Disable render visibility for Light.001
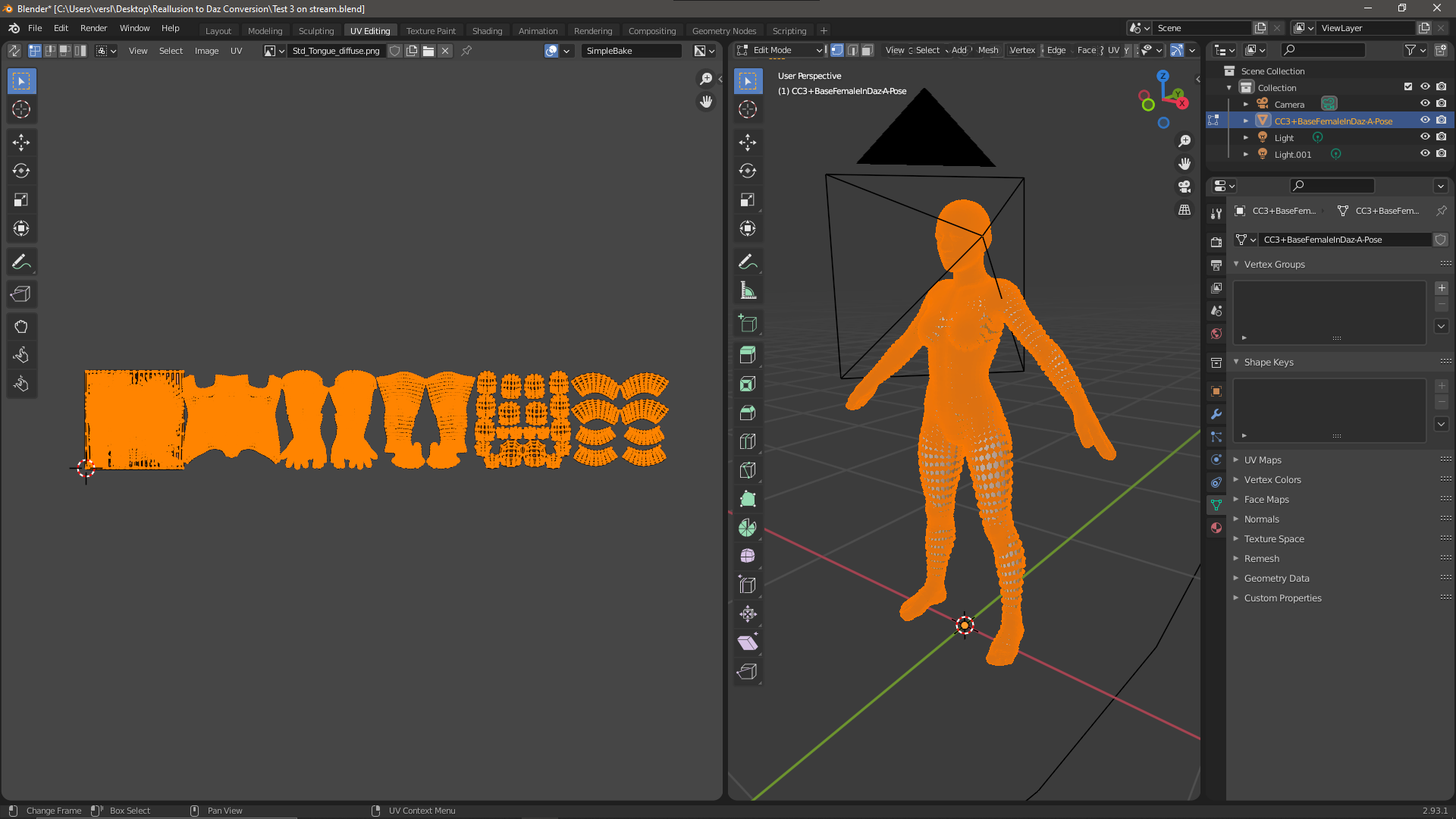 click(1442, 153)
